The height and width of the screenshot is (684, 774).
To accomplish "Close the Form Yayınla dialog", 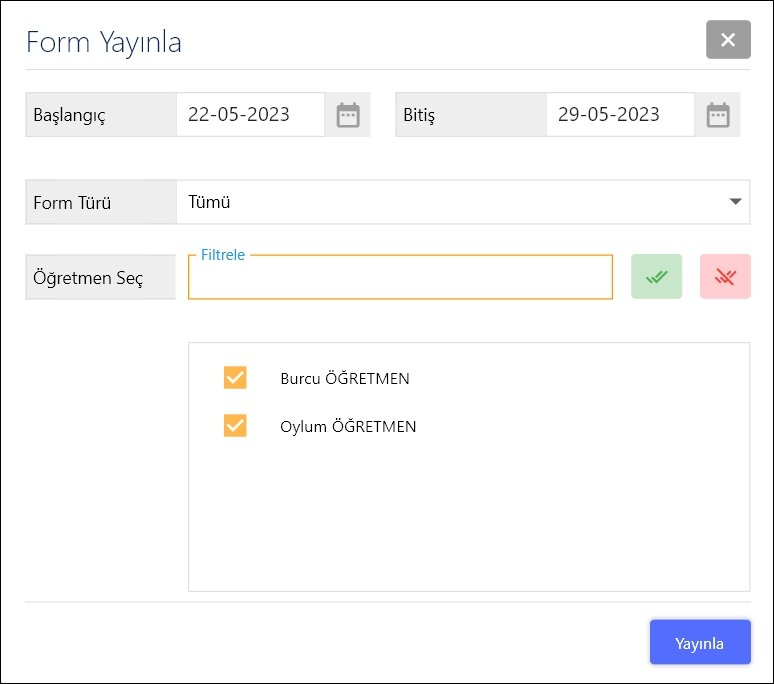I will coord(728,40).
